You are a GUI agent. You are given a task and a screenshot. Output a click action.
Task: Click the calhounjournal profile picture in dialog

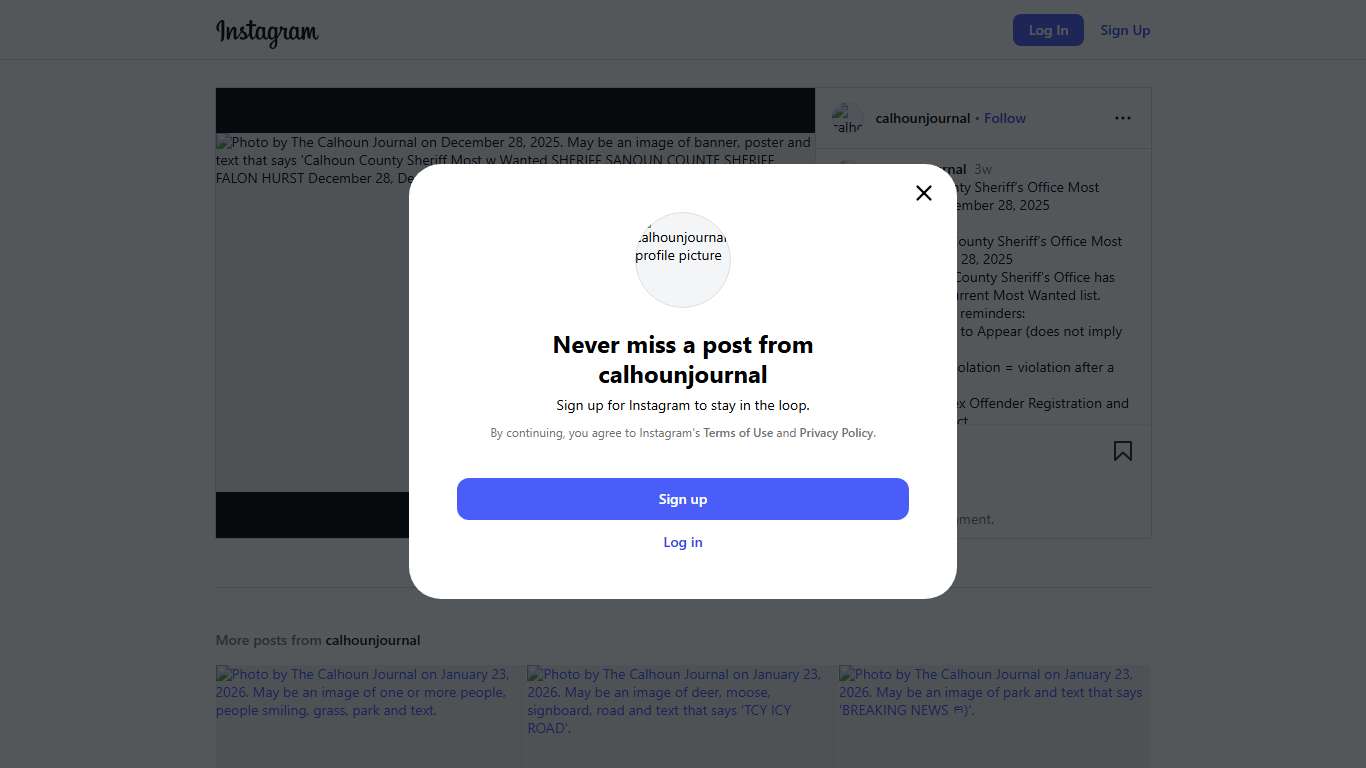[x=683, y=259]
